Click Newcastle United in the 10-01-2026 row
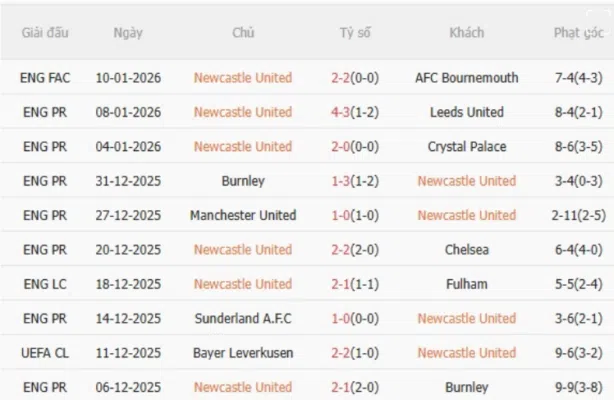Viewport: 614px width, 400px height. click(x=243, y=78)
